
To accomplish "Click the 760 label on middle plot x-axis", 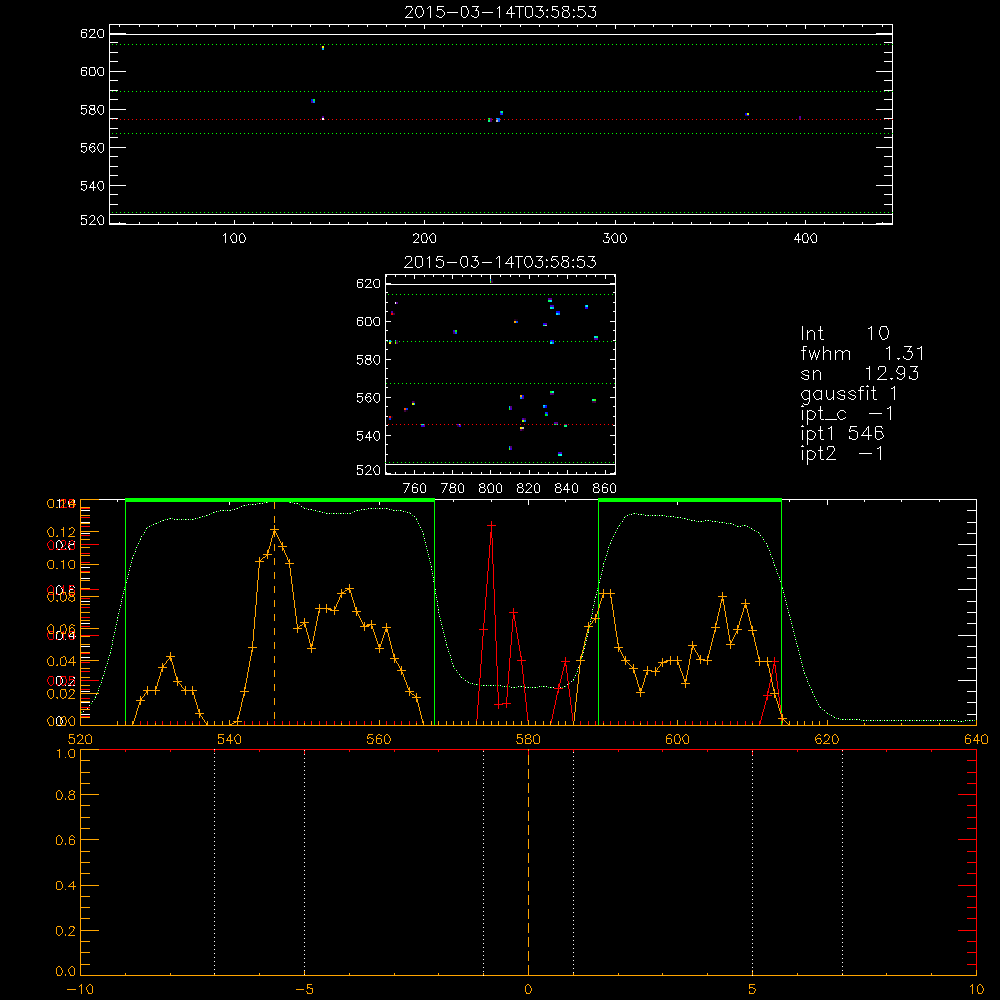I will click(415, 489).
